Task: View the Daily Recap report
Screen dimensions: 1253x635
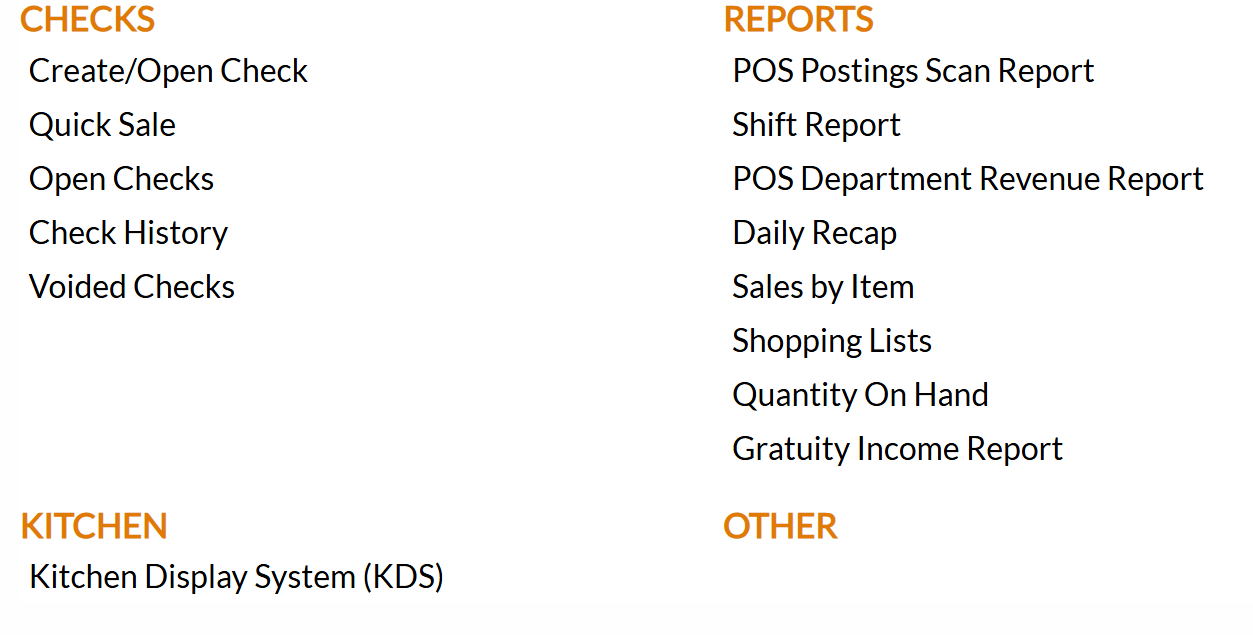Action: [x=814, y=233]
